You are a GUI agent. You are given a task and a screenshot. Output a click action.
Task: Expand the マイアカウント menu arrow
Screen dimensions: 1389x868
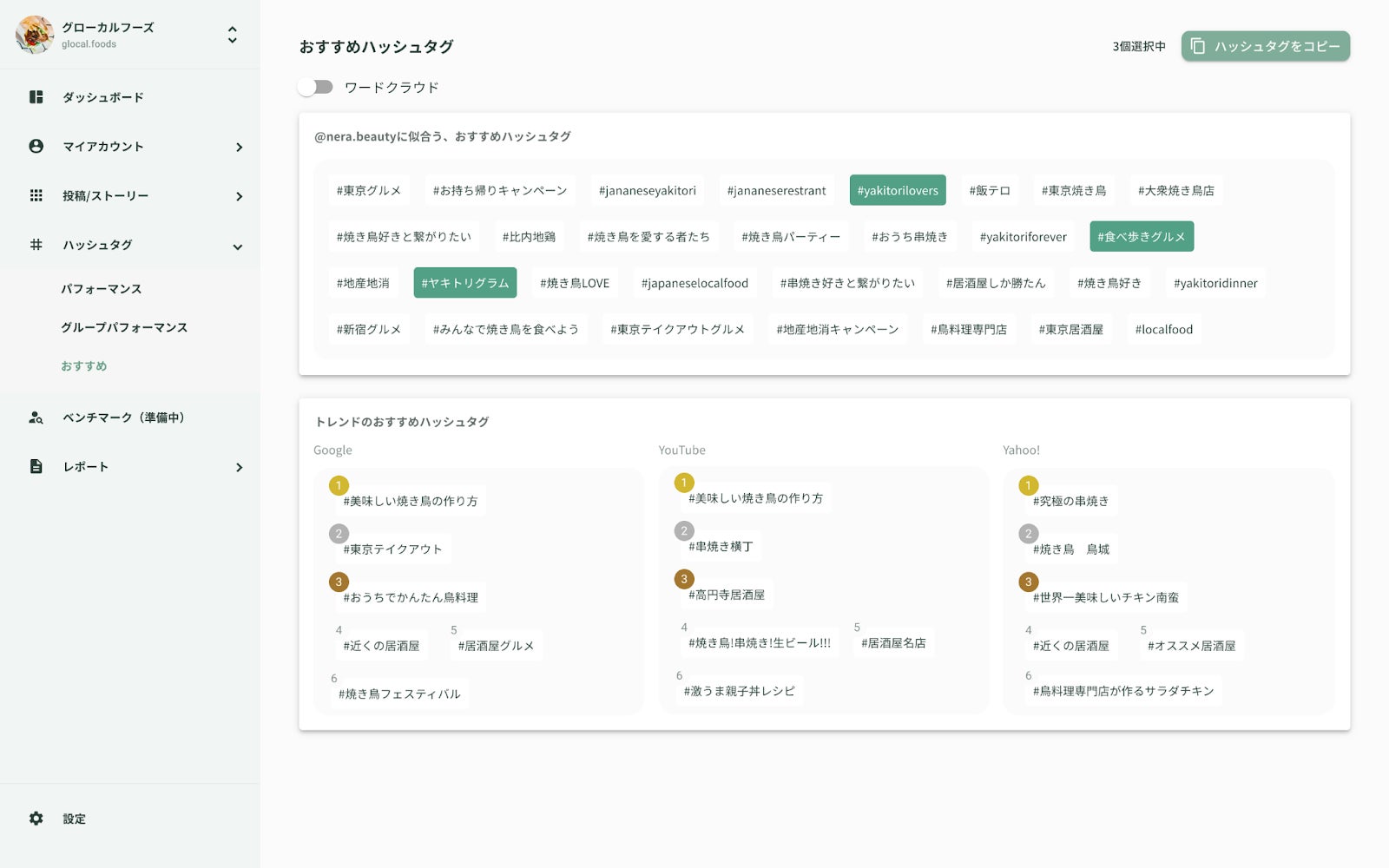pyautogui.click(x=239, y=148)
